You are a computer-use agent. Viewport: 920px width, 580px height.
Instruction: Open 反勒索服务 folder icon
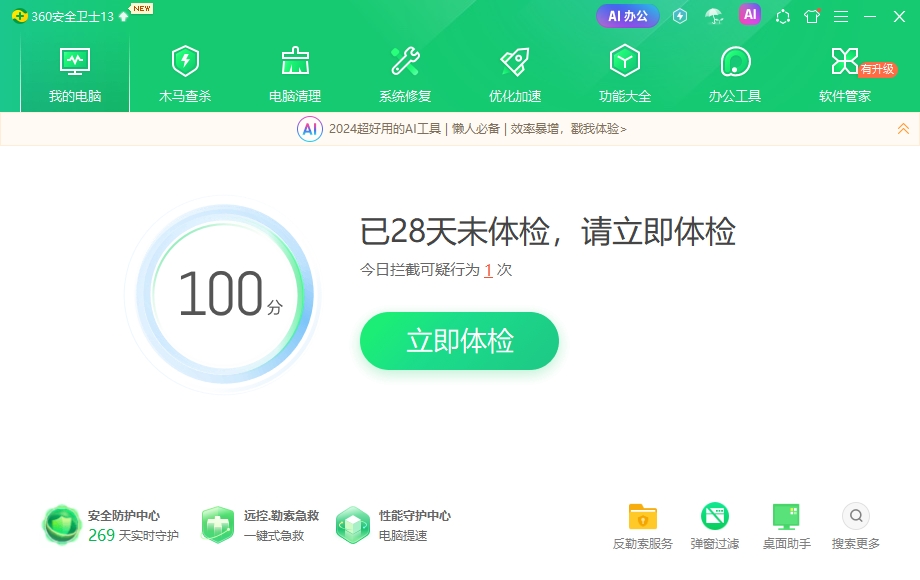[643, 517]
